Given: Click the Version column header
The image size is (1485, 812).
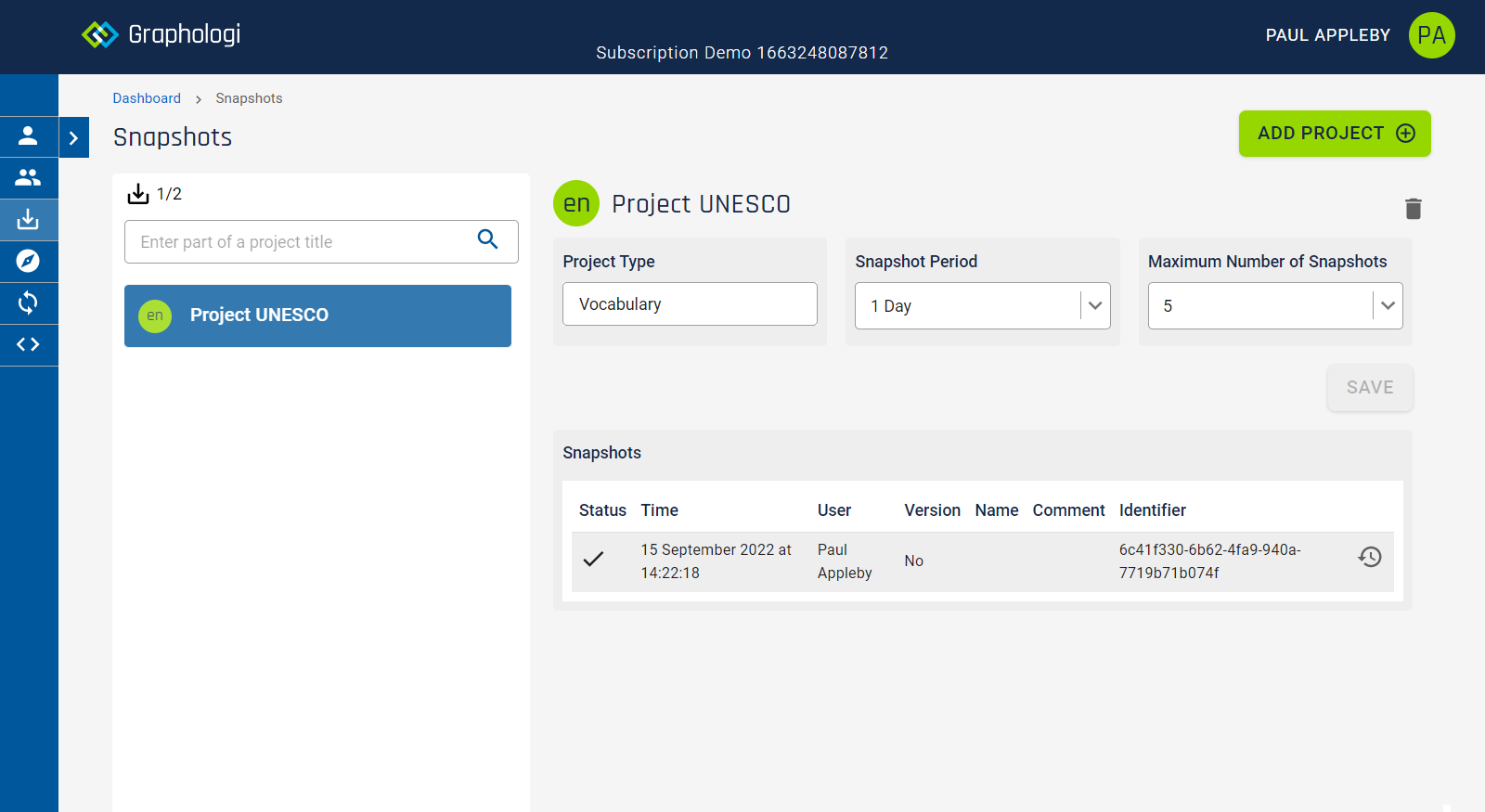Looking at the screenshot, I should click(x=933, y=510).
